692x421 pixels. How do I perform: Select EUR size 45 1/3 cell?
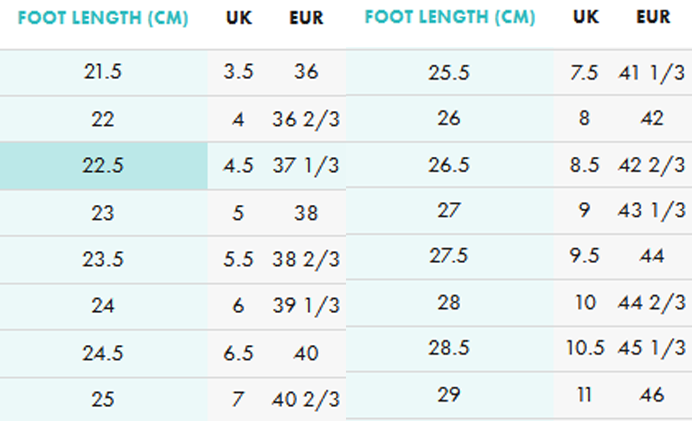pyautogui.click(x=652, y=348)
